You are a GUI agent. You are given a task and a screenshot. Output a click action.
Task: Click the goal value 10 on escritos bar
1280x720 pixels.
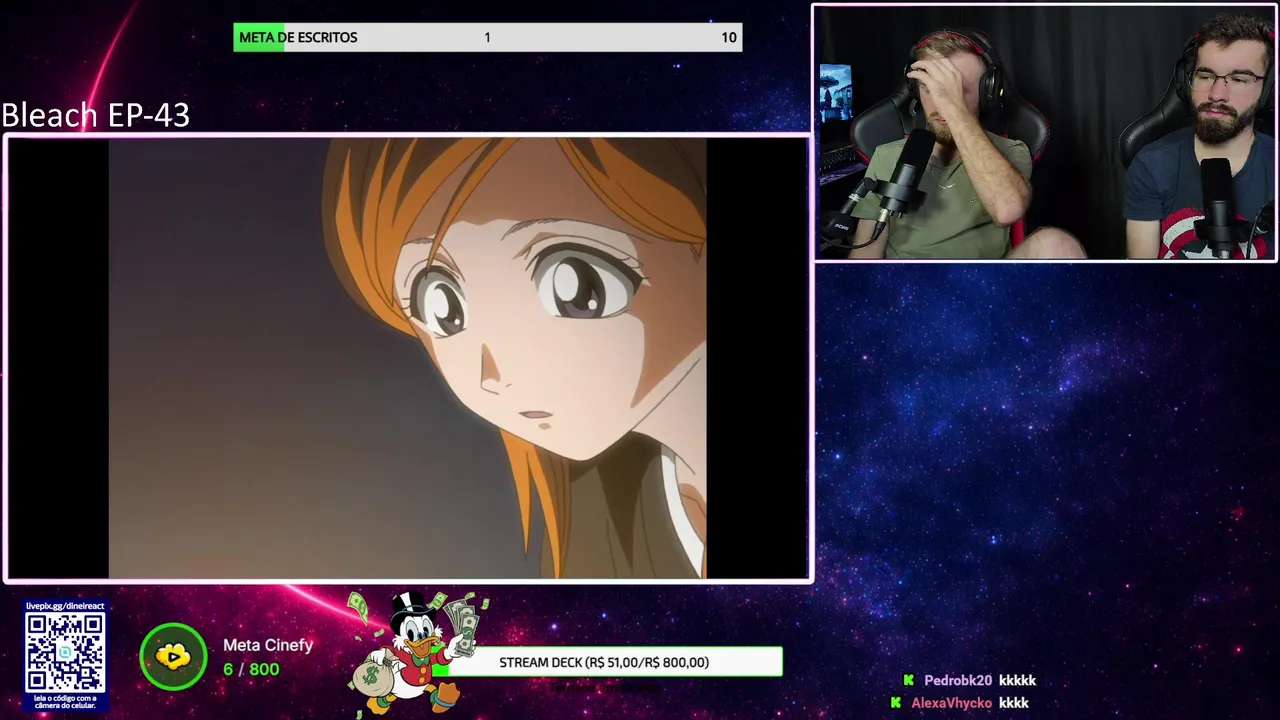[x=729, y=37]
